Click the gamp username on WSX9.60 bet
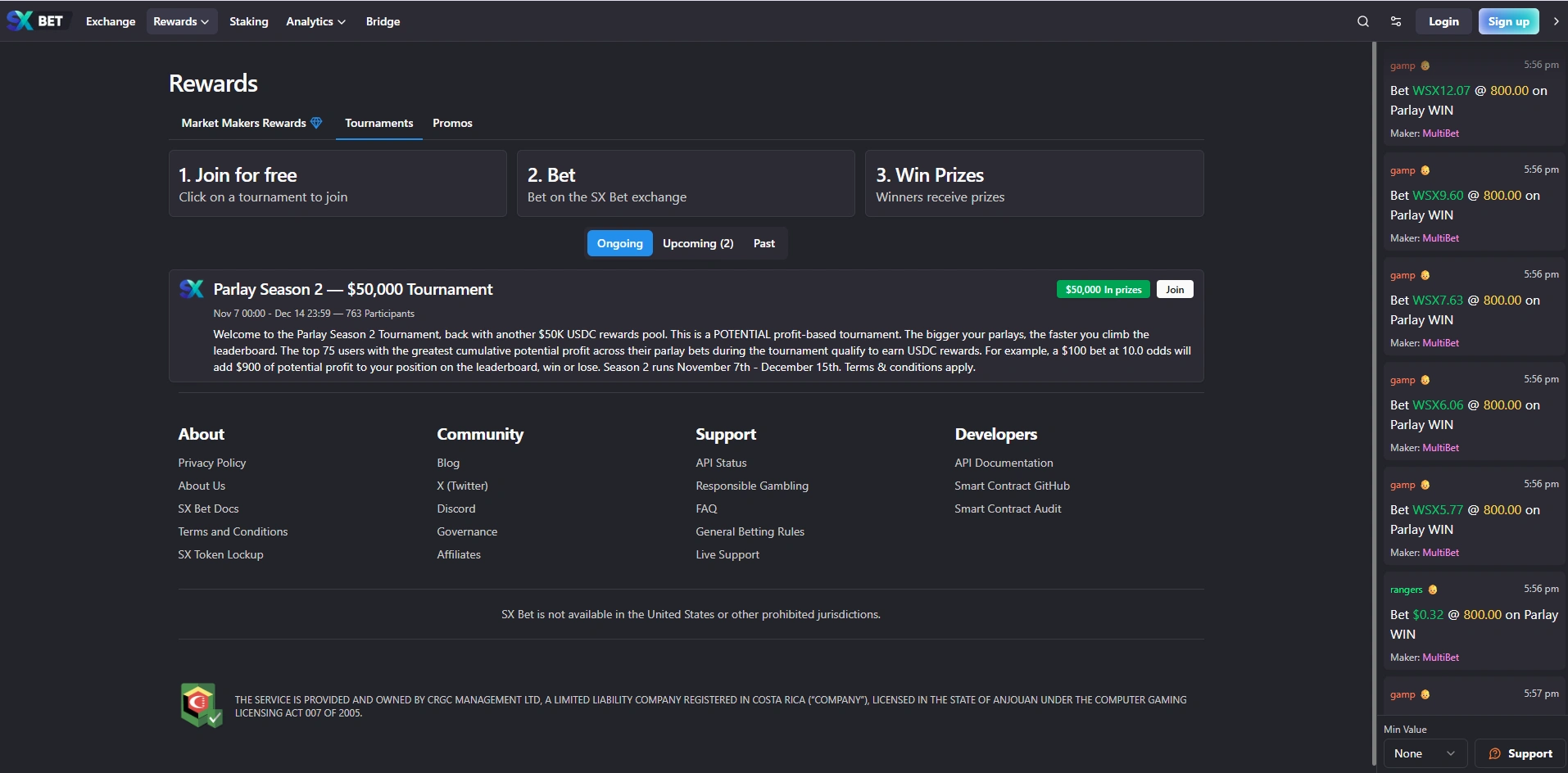Viewport: 1568px width, 773px height. tap(1403, 170)
